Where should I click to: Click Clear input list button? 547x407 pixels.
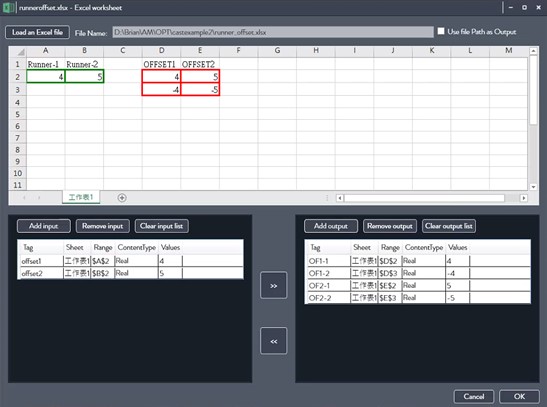(x=162, y=226)
